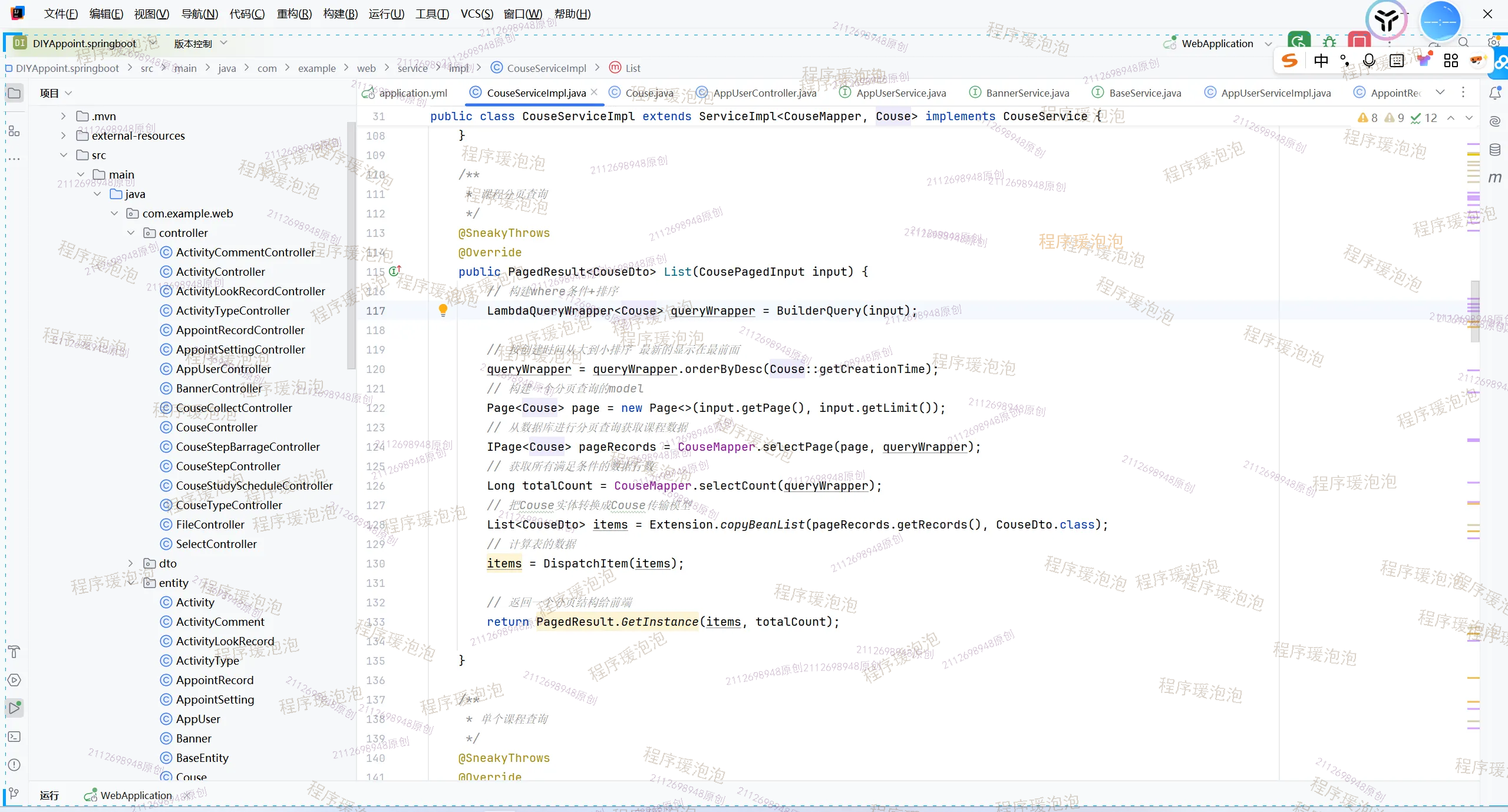
Task: Open the Notifications bell panel
Action: (x=1495, y=93)
